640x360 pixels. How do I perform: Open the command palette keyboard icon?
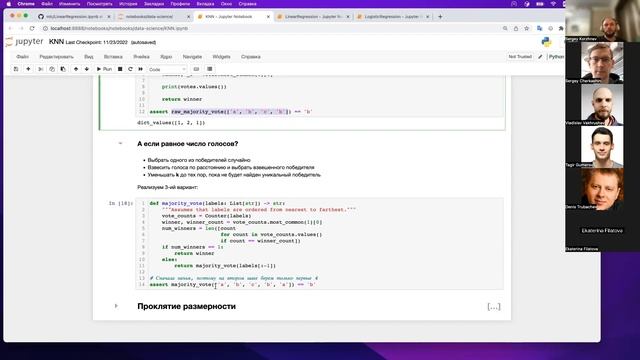coord(196,69)
